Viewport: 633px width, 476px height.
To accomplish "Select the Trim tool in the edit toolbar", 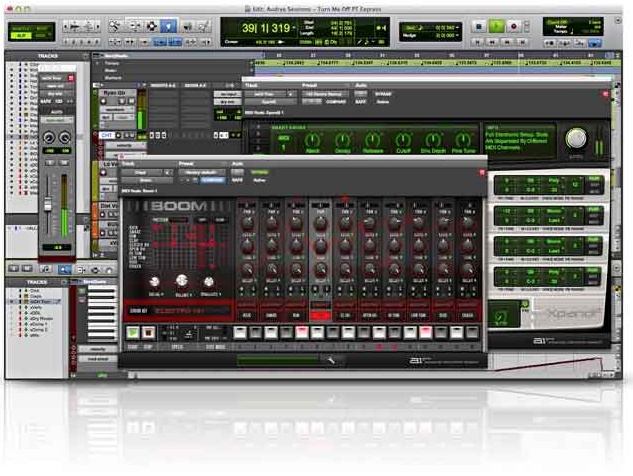I will (x=135, y=26).
